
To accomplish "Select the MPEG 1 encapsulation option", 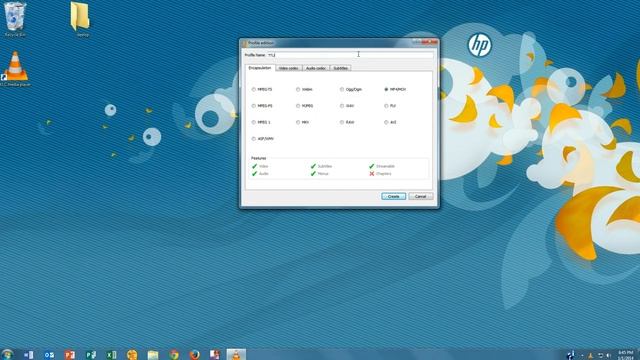I will point(261,122).
